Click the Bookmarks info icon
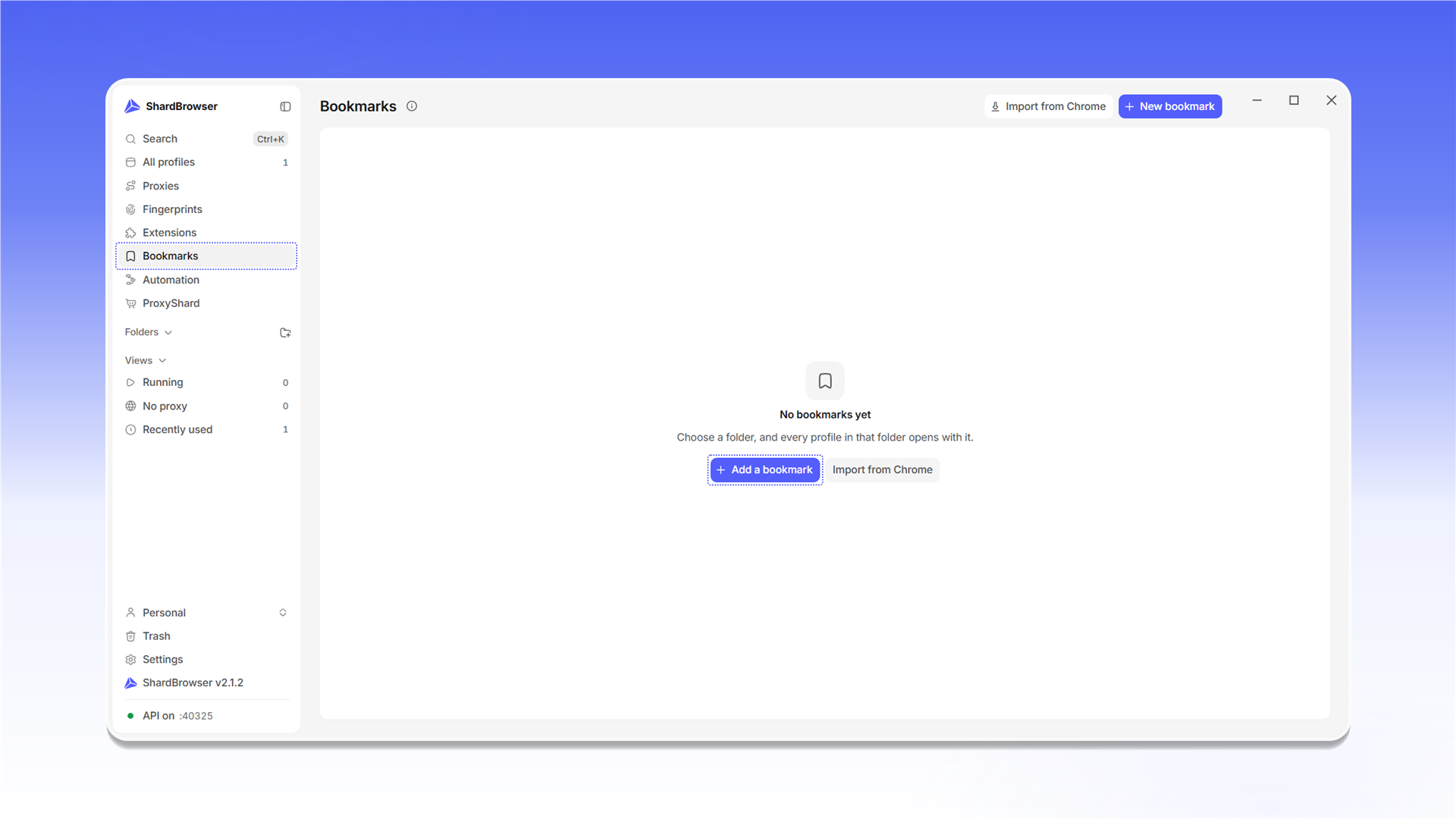 [412, 106]
